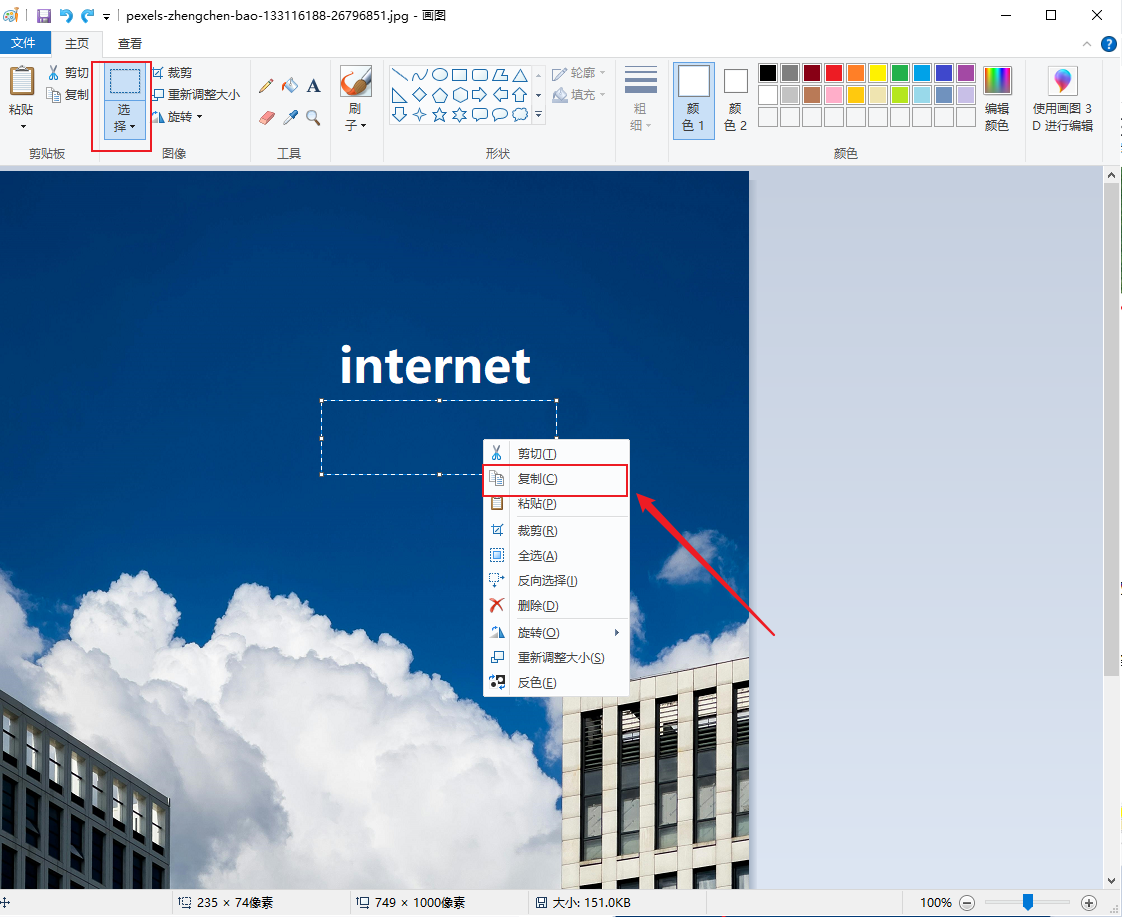Choose the Rectangle shape
Viewport: 1122px width, 917px height.
(x=459, y=74)
